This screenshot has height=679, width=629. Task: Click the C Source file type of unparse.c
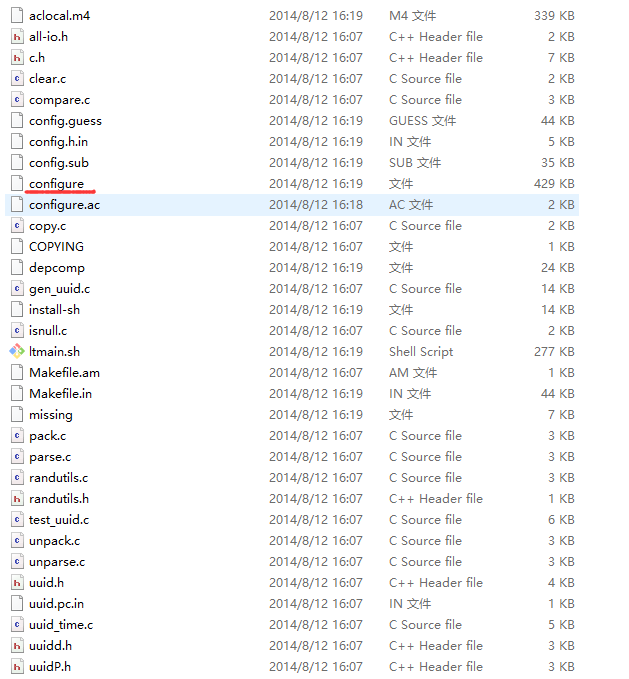(425, 562)
